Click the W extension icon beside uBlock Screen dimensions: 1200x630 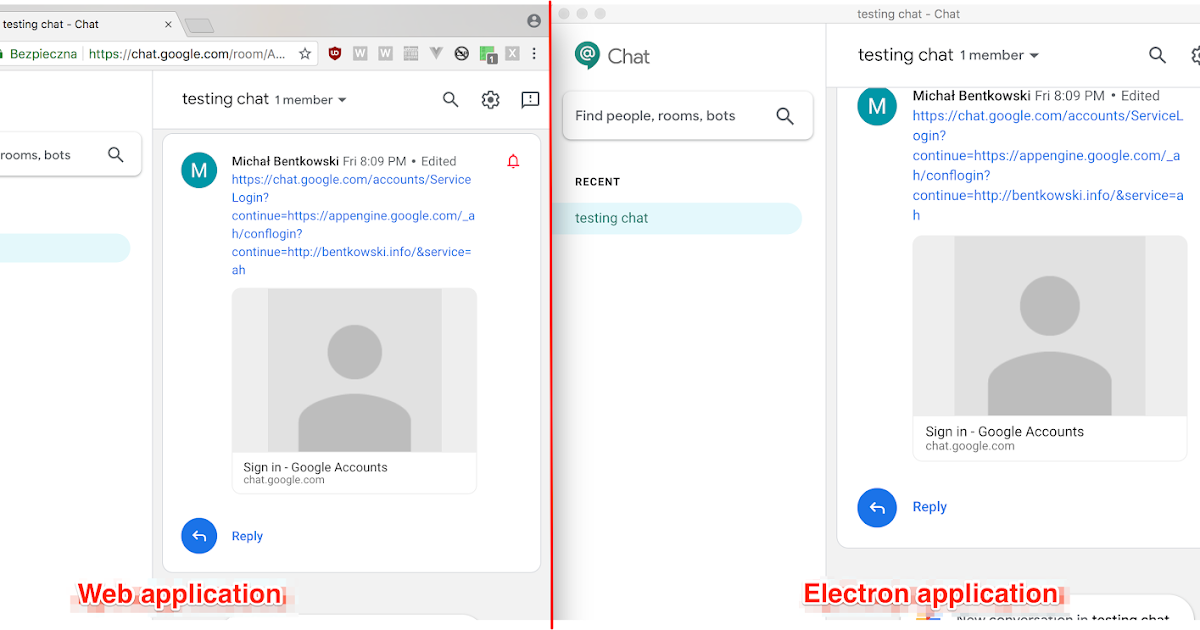360,54
